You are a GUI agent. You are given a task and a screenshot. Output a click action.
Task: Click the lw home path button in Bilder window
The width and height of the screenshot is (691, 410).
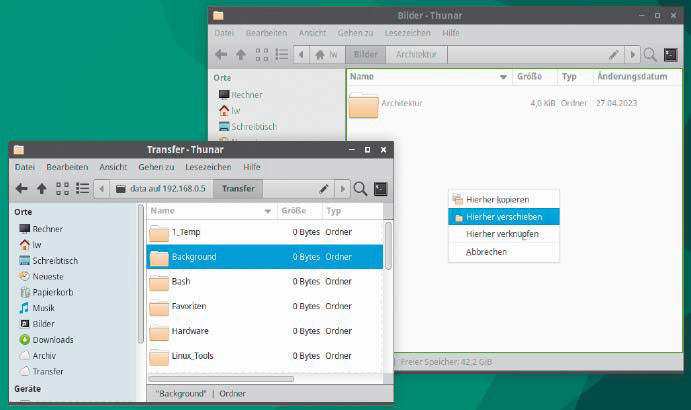click(x=327, y=55)
